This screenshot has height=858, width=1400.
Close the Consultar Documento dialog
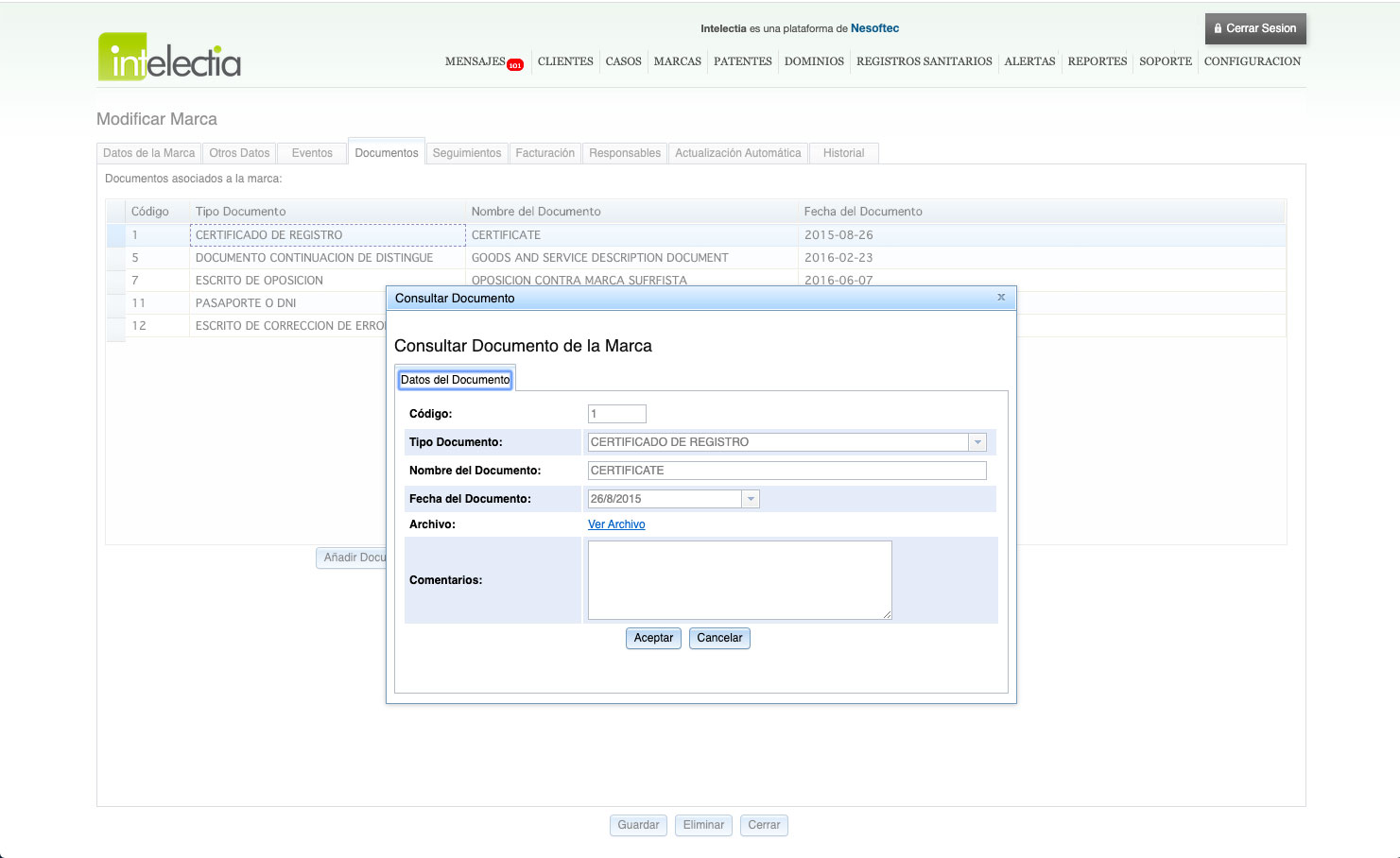tap(1001, 298)
